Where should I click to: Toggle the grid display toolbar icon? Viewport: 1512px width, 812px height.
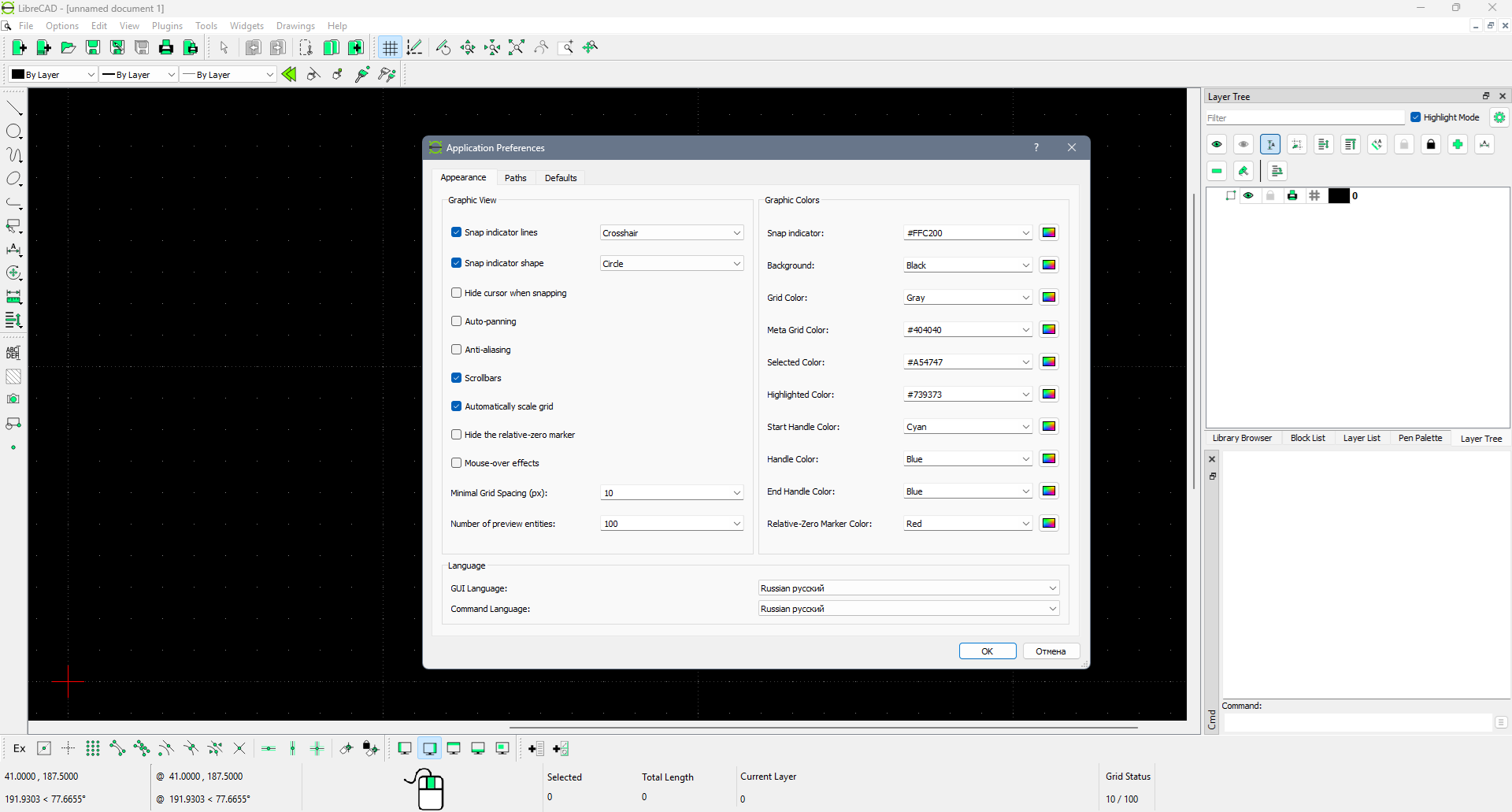pos(390,48)
